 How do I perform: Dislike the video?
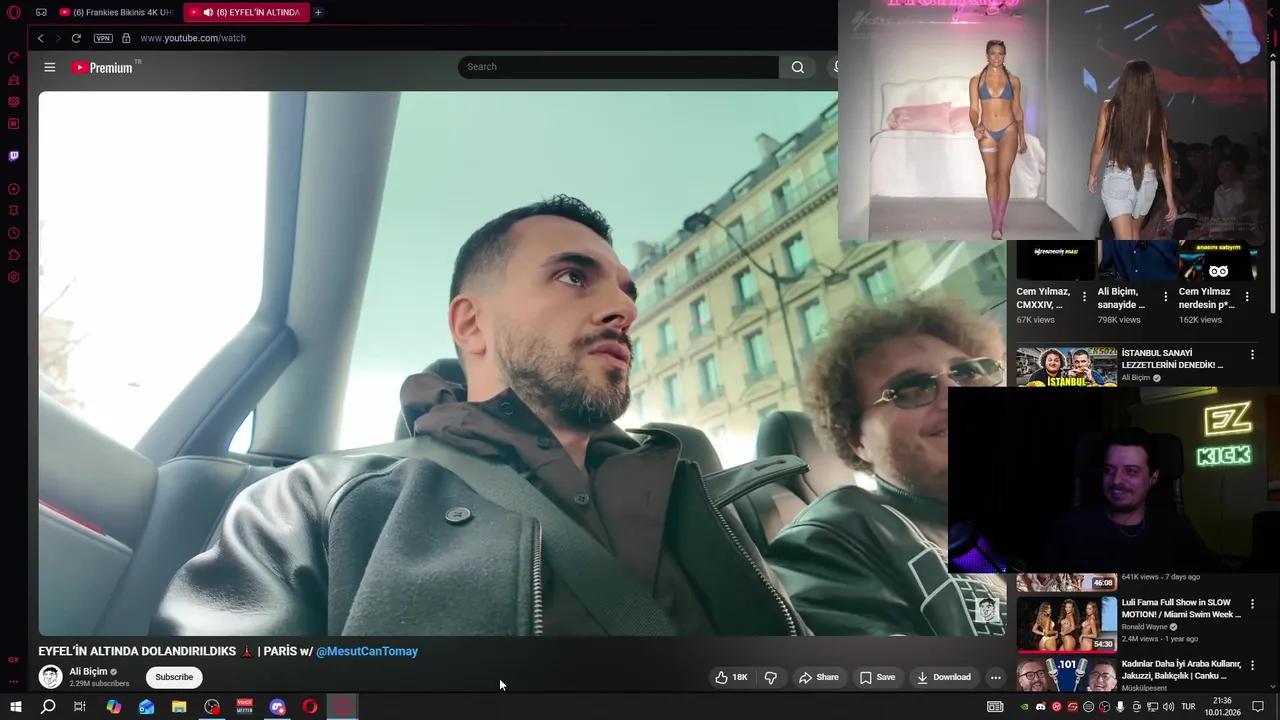click(x=770, y=677)
